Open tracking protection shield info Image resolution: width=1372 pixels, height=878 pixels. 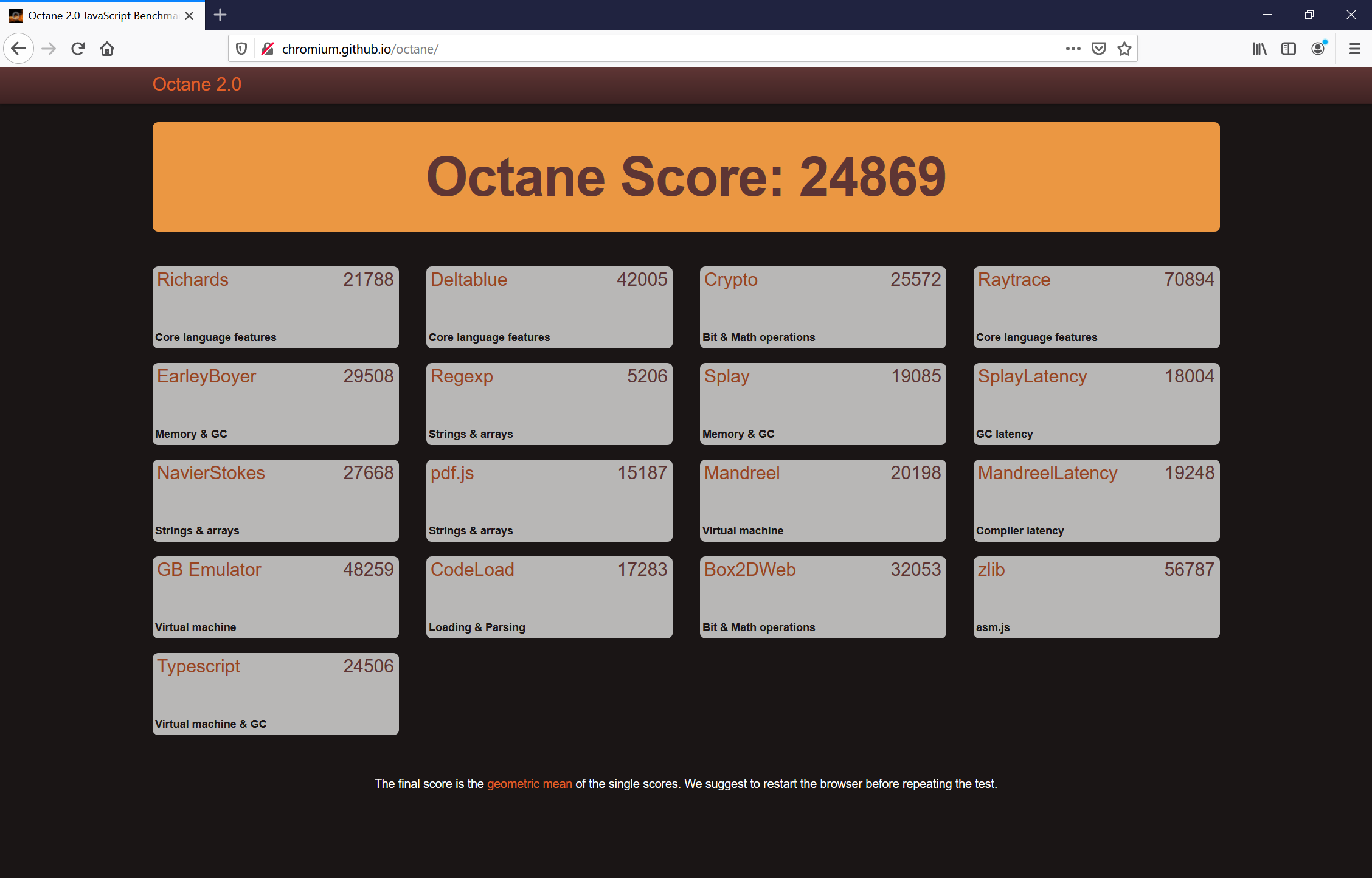(241, 49)
